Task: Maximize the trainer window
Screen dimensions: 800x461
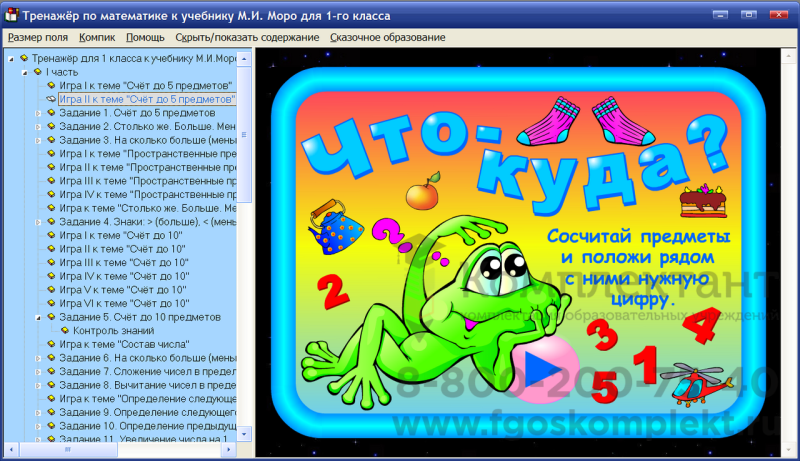Action: pyautogui.click(x=749, y=14)
